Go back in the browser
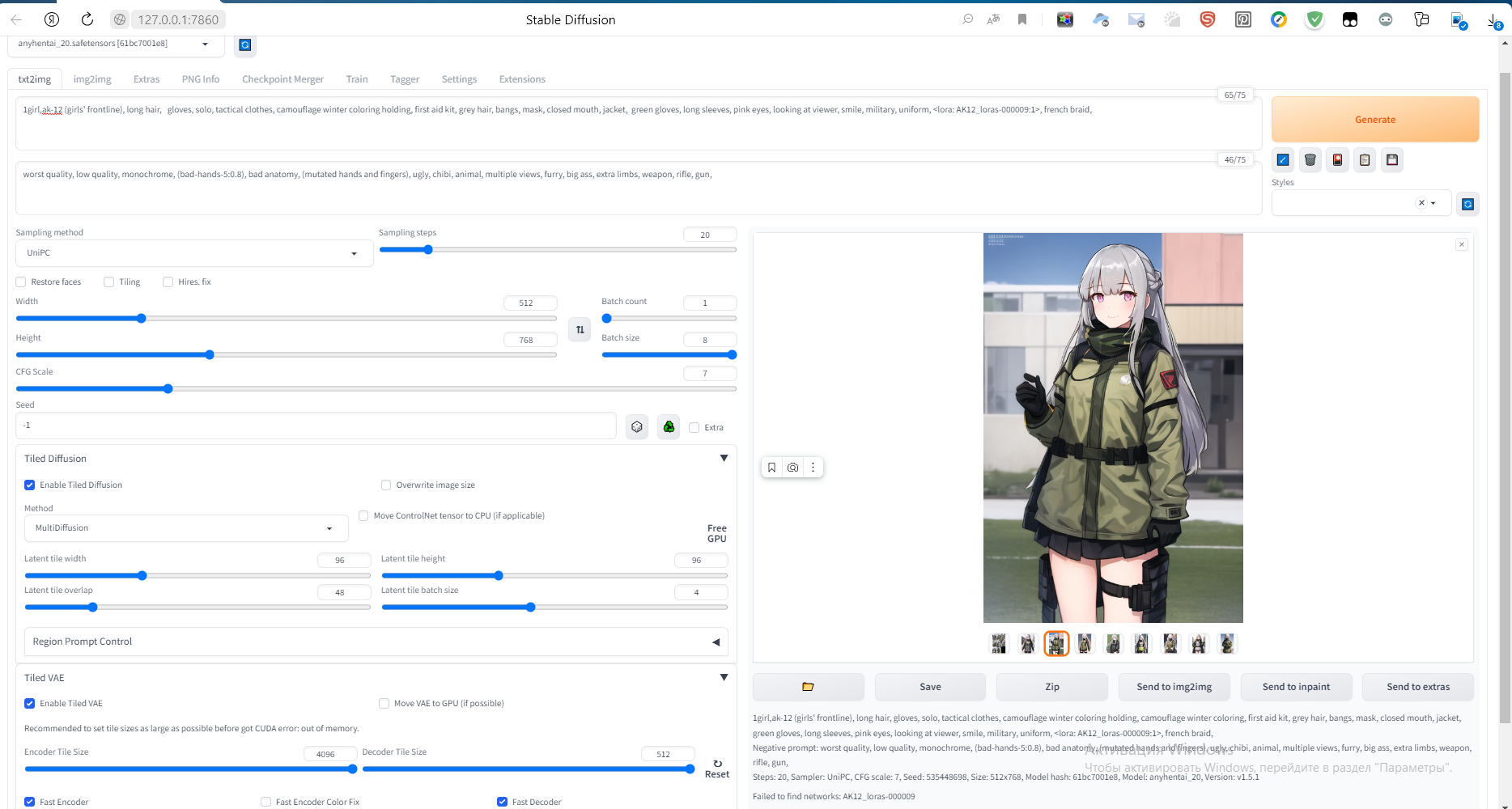 coord(16,19)
